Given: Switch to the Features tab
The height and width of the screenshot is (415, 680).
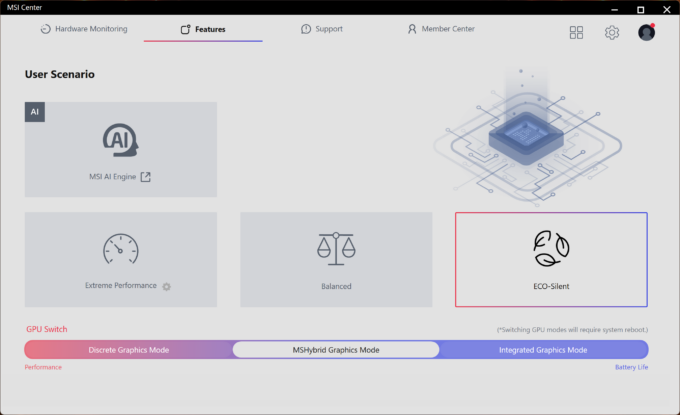Looking at the screenshot, I should pyautogui.click(x=203, y=29).
